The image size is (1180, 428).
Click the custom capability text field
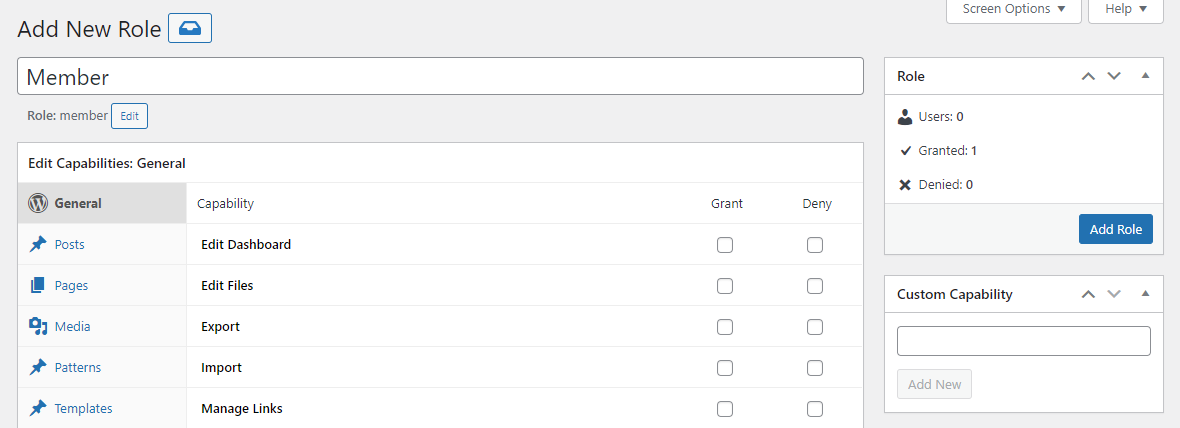tap(1024, 341)
